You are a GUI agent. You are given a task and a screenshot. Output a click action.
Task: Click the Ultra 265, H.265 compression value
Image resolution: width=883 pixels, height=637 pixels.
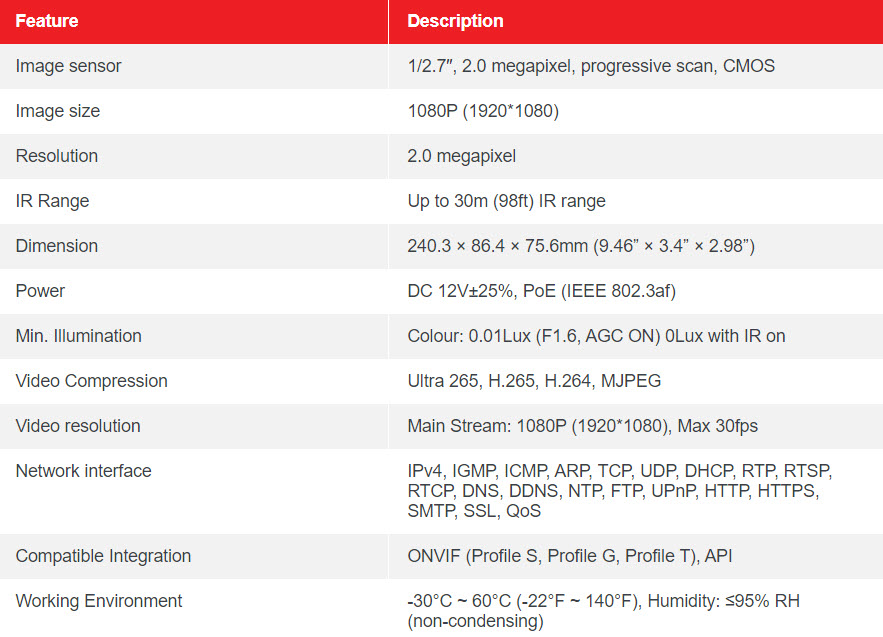pyautogui.click(x=534, y=381)
